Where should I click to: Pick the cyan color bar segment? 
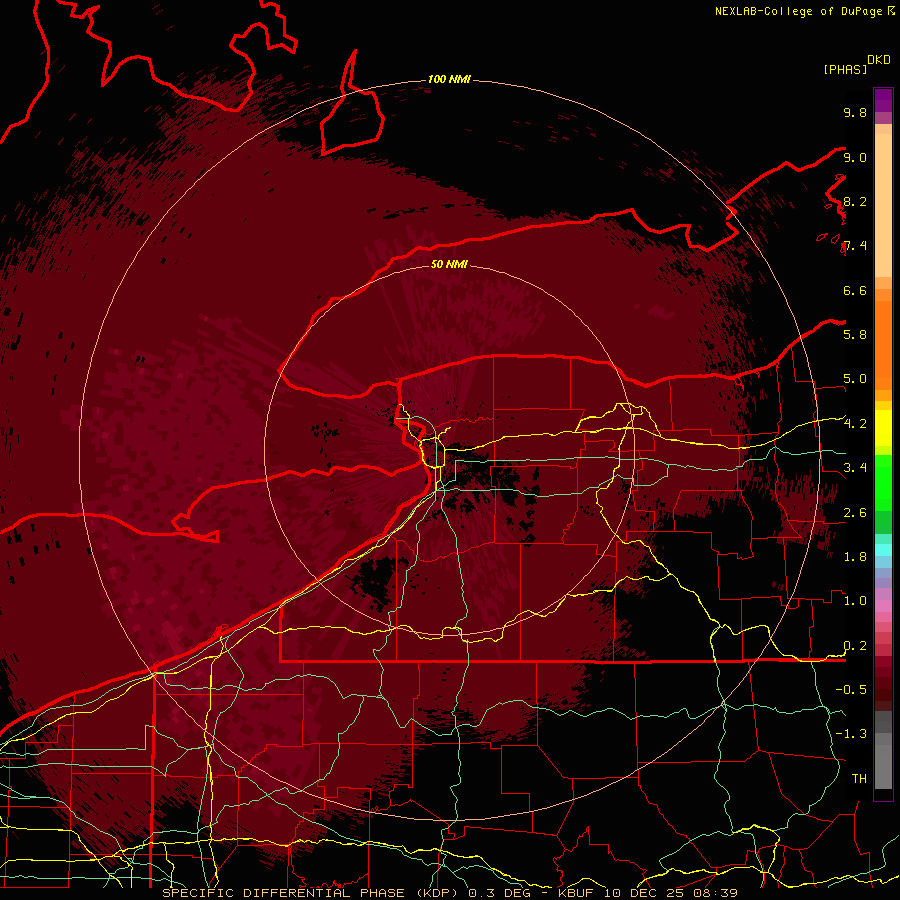[x=883, y=549]
